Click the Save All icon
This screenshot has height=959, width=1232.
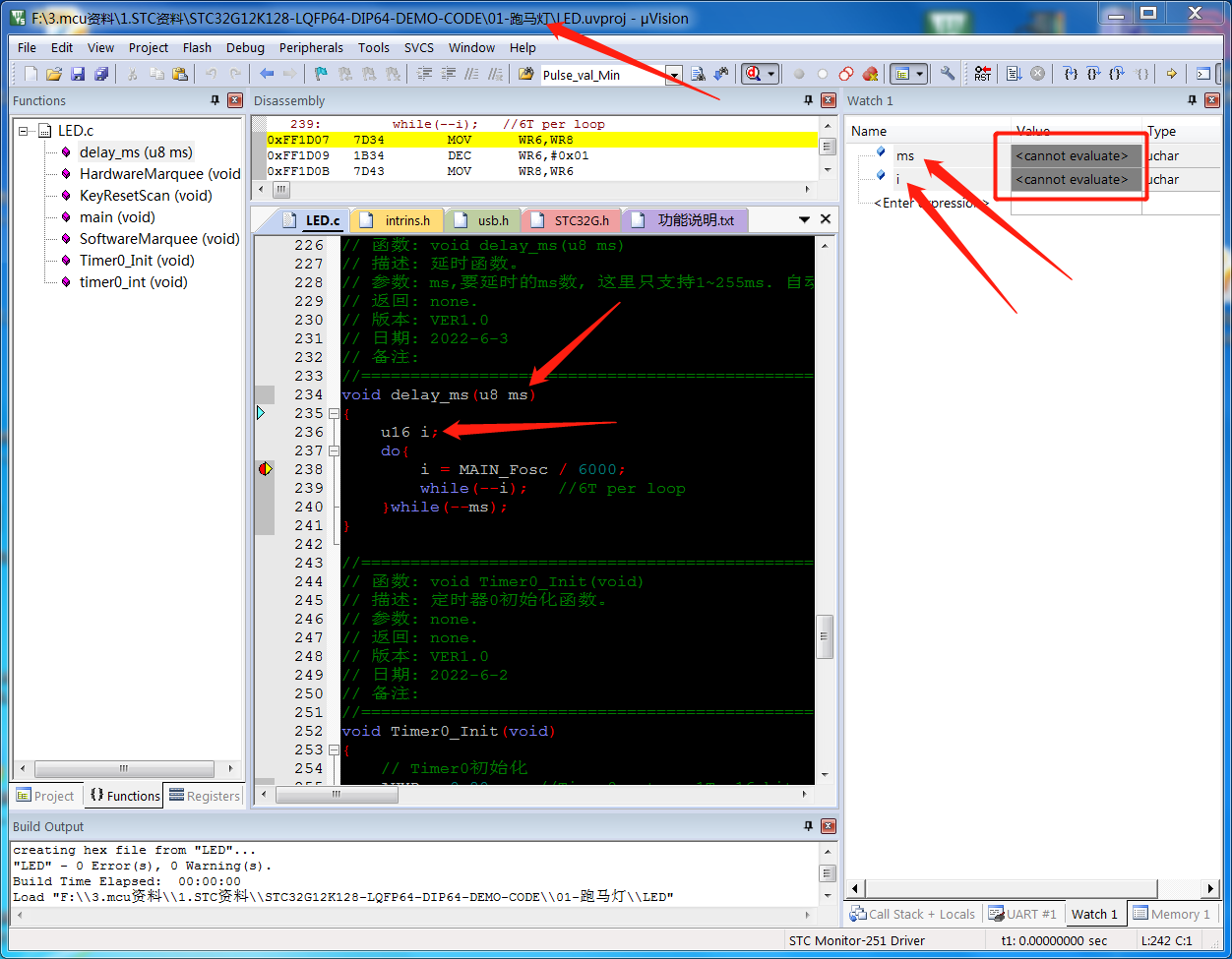[x=101, y=74]
